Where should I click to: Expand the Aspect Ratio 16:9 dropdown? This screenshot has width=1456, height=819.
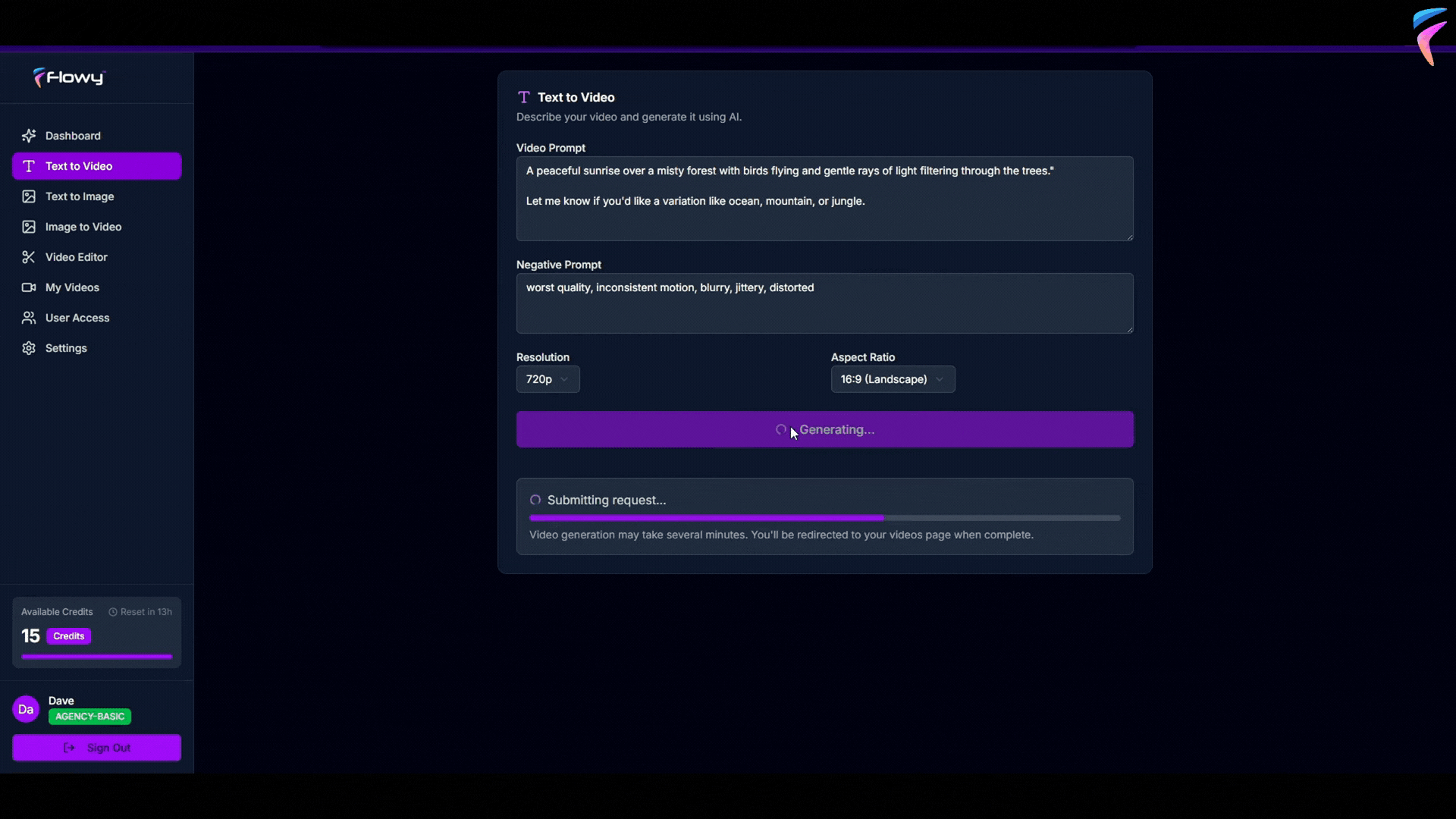coord(893,379)
